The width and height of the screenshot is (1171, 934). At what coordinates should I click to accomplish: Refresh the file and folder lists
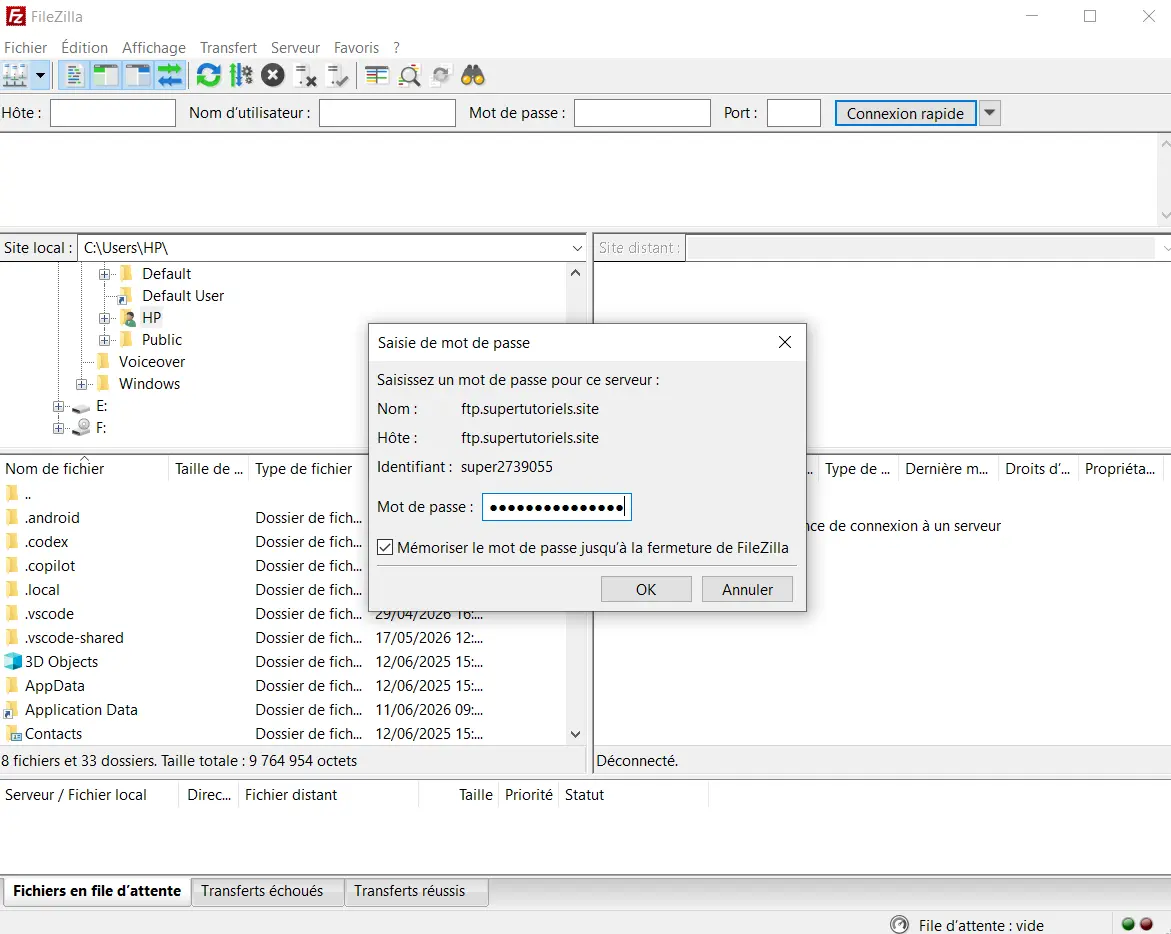coord(208,75)
